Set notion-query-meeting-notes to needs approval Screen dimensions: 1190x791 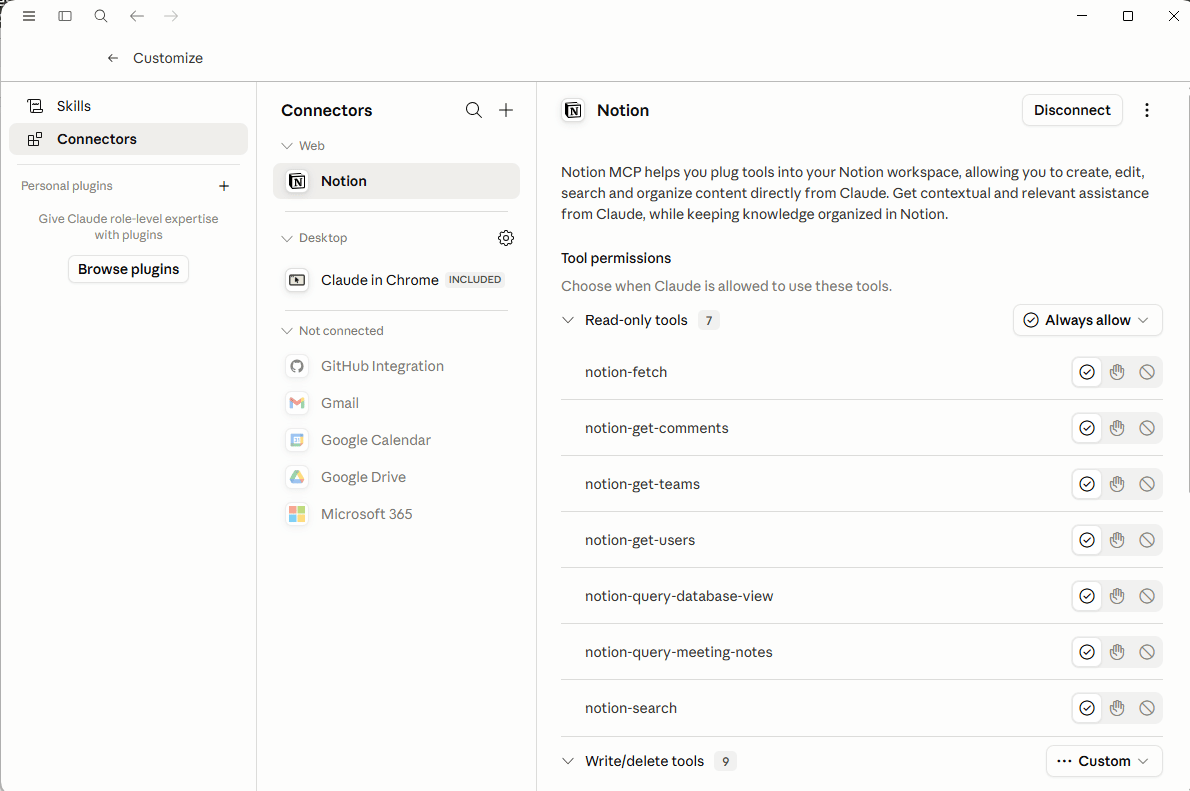pos(1117,652)
